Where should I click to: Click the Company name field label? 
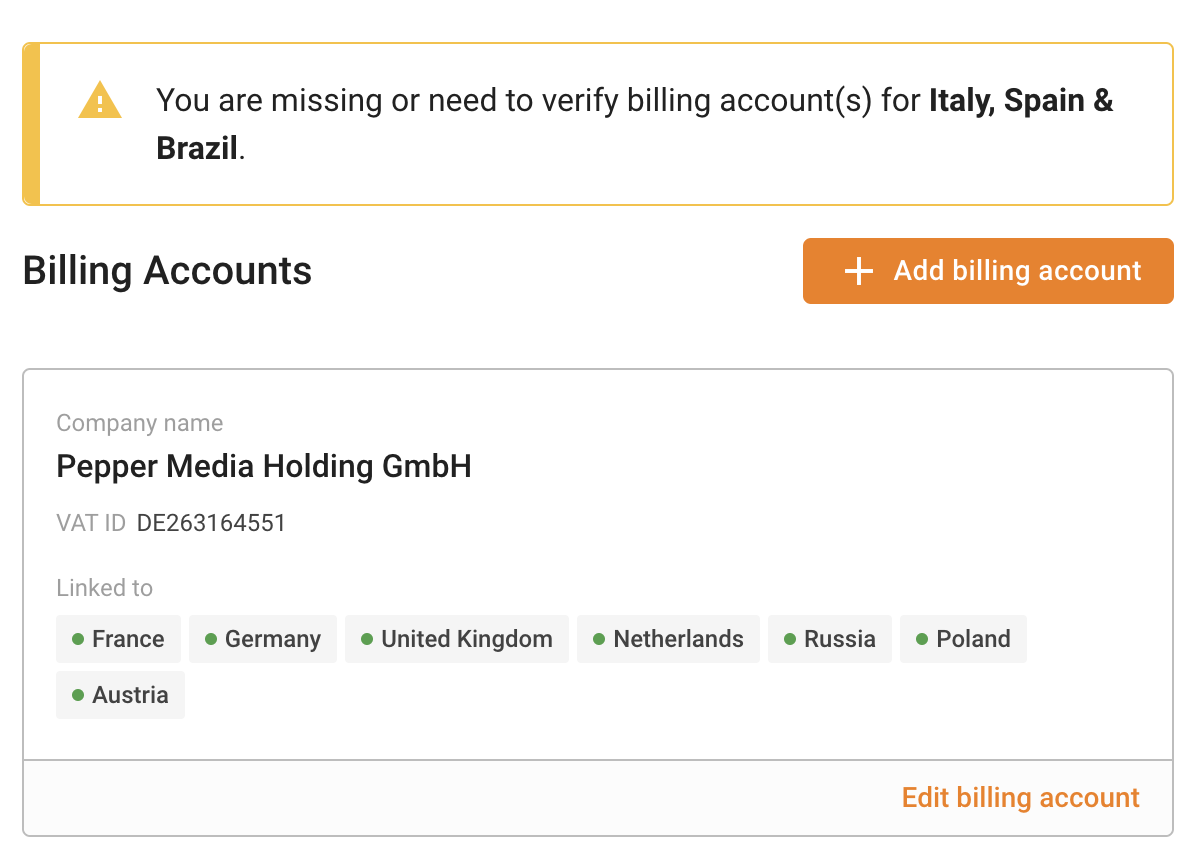[140, 423]
